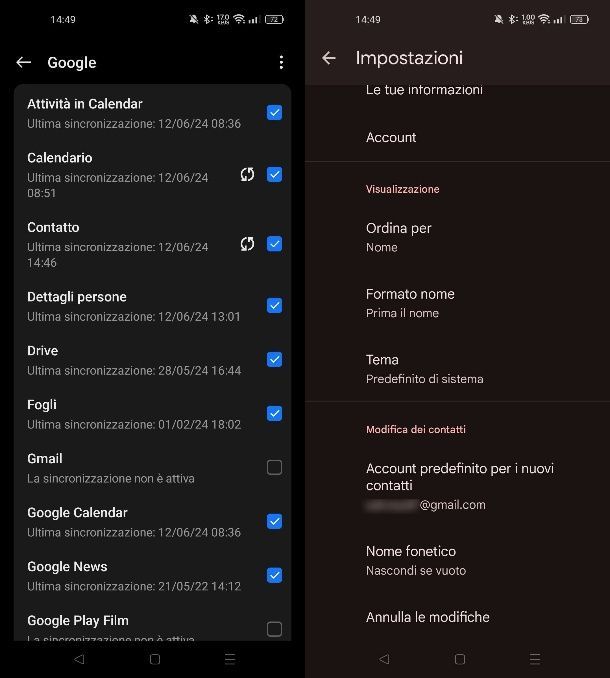
Task: Tap the Impostazioni title in the header
Action: [409, 58]
